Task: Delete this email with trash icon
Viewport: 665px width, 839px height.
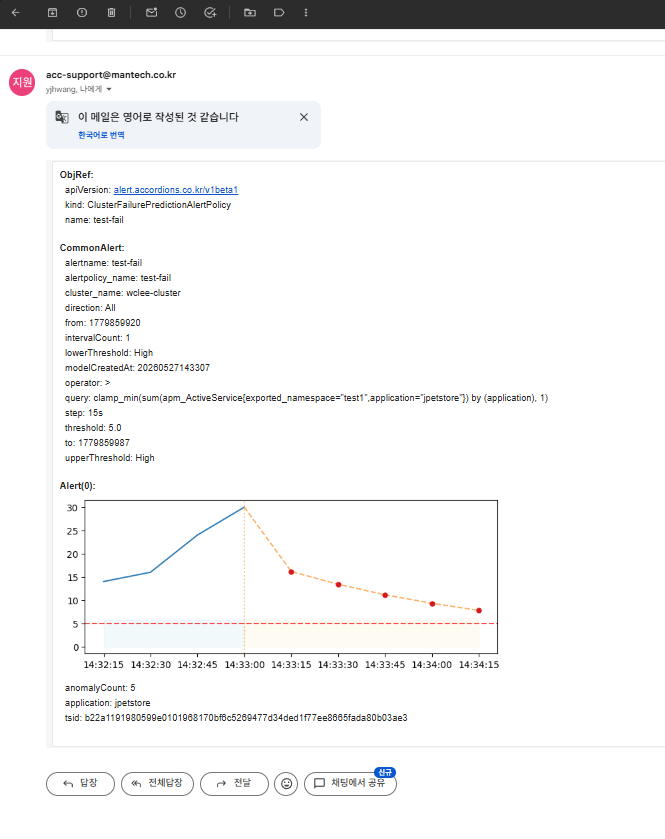Action: pos(111,12)
